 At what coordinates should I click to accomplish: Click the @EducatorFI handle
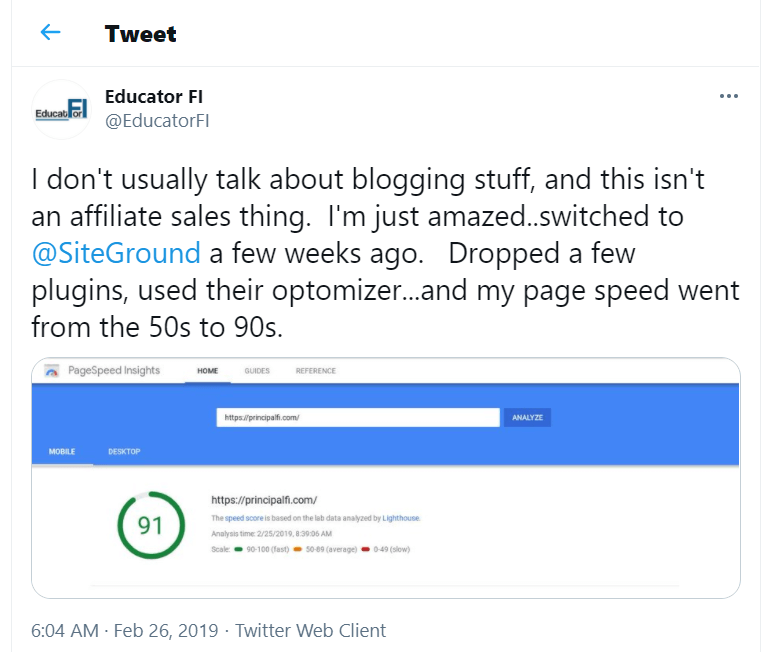(157, 120)
